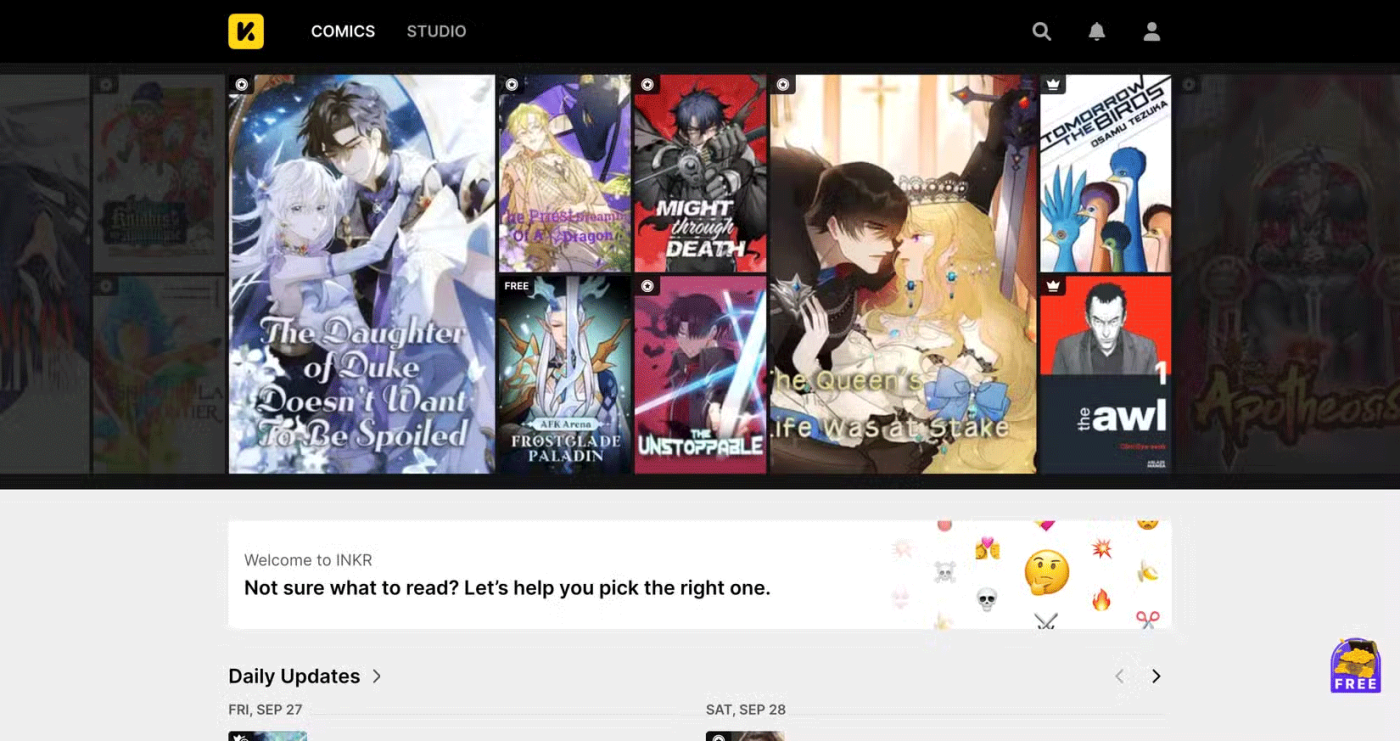Click crown badge on Tomorrow the Birds
1400x741 pixels.
tap(1052, 85)
